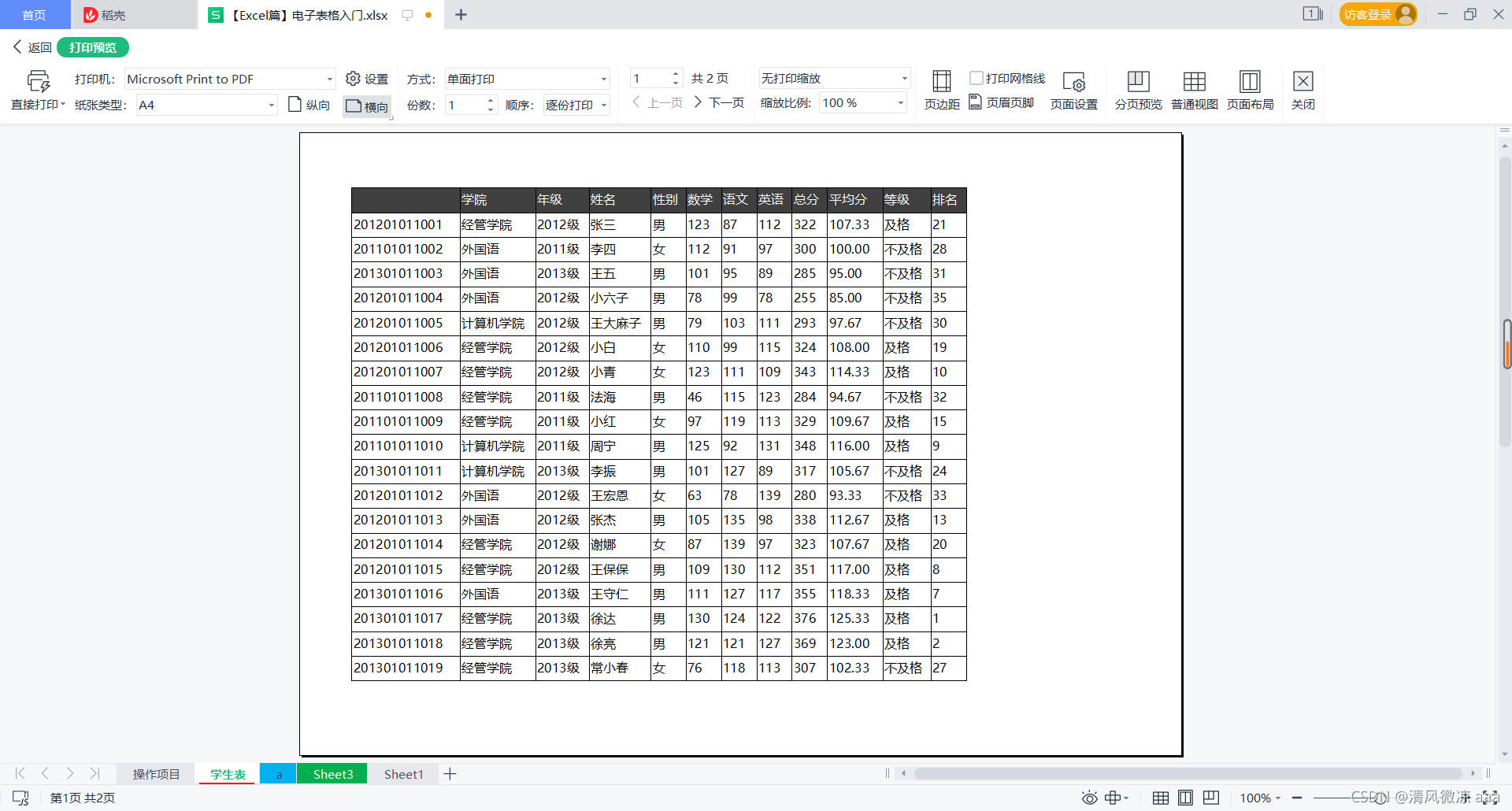Viewport: 1512px width, 811px height.
Task: Expand the zoom ratio 100% dropdown
Action: click(901, 102)
